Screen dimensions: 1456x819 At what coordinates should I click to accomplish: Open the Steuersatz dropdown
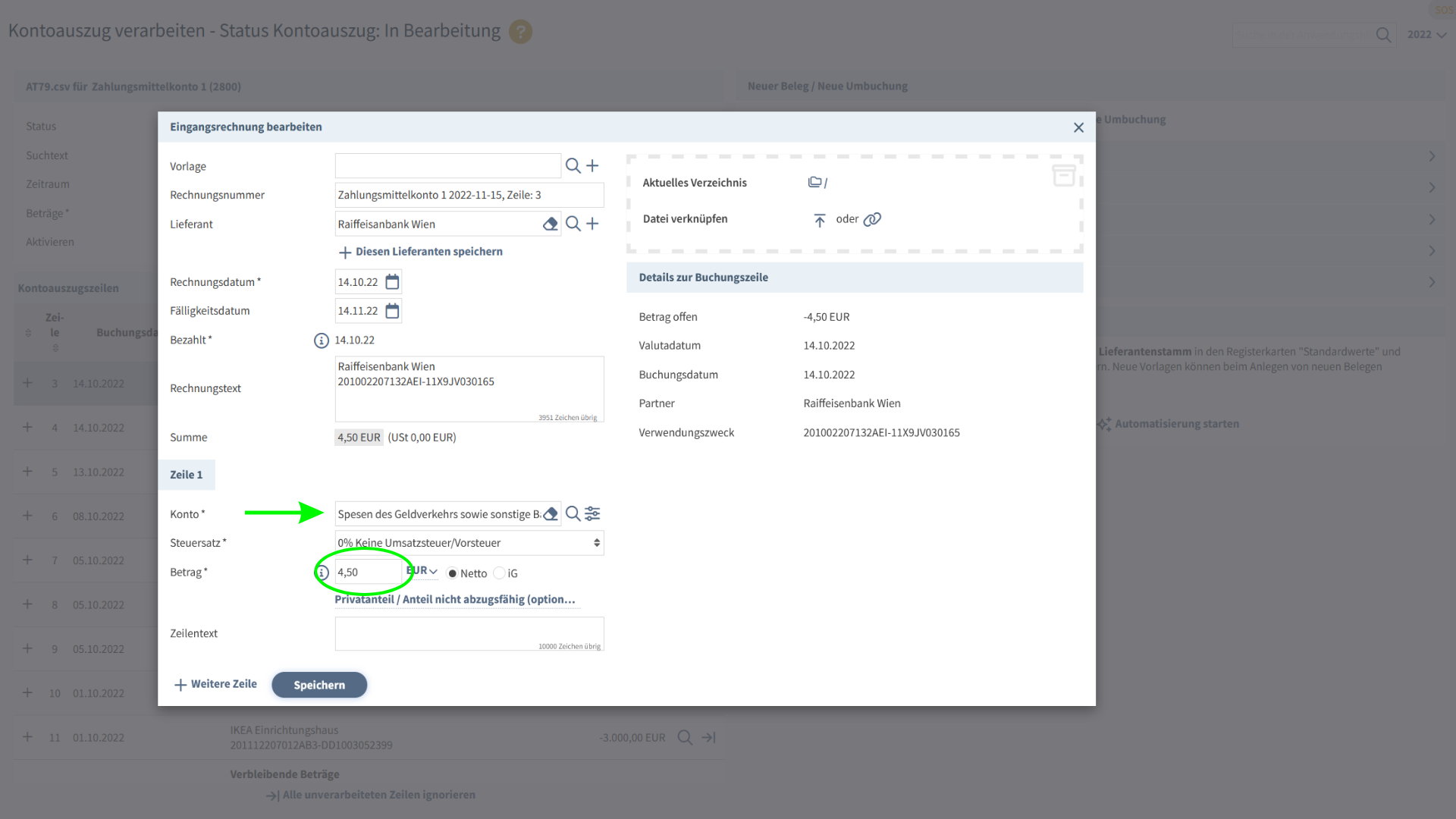(469, 543)
